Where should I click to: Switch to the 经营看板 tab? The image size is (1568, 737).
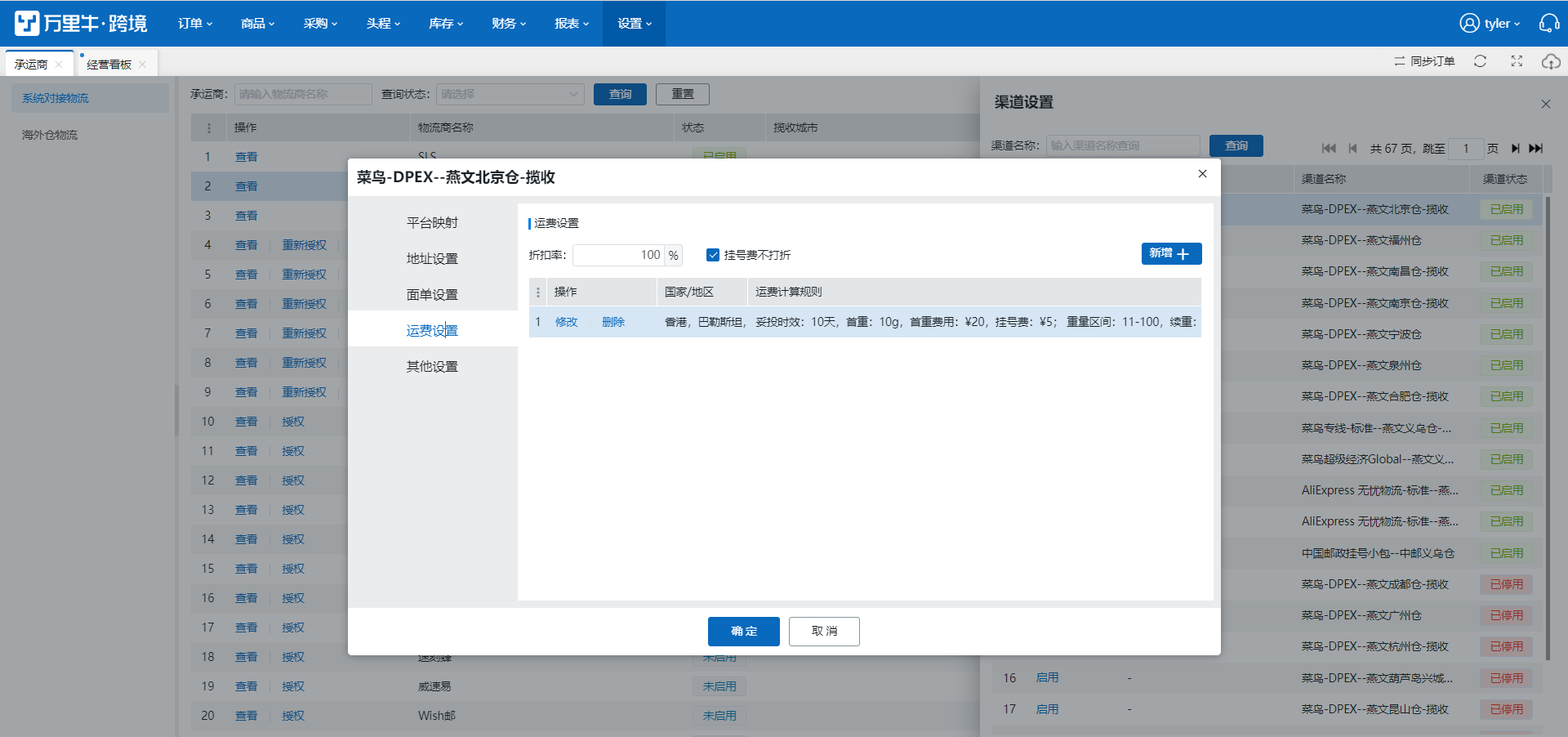[x=109, y=65]
